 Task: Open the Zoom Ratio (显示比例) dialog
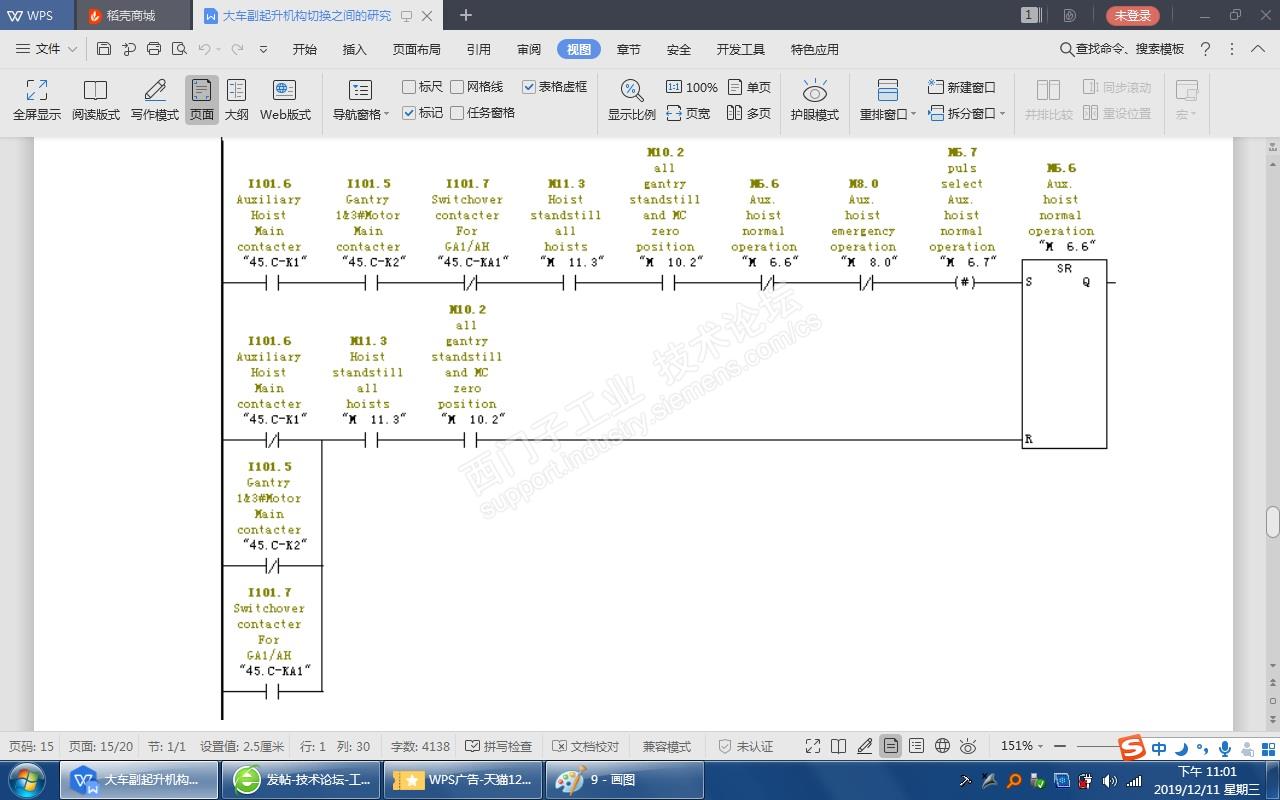pos(632,100)
